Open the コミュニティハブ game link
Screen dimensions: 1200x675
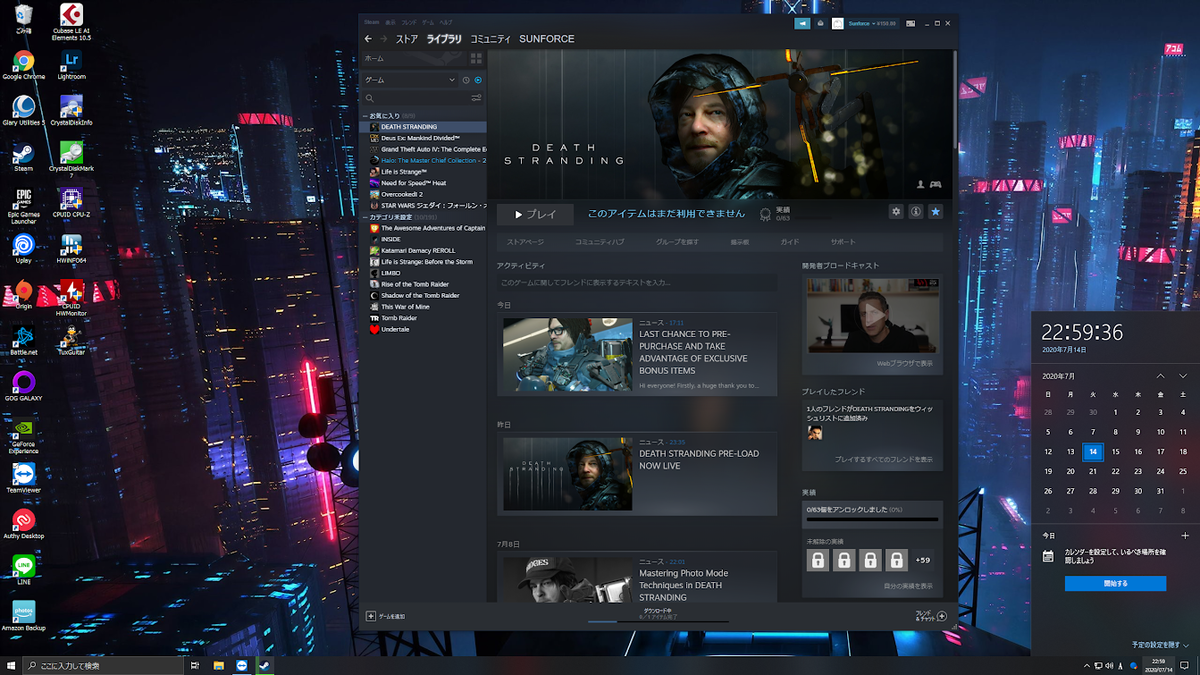point(599,242)
